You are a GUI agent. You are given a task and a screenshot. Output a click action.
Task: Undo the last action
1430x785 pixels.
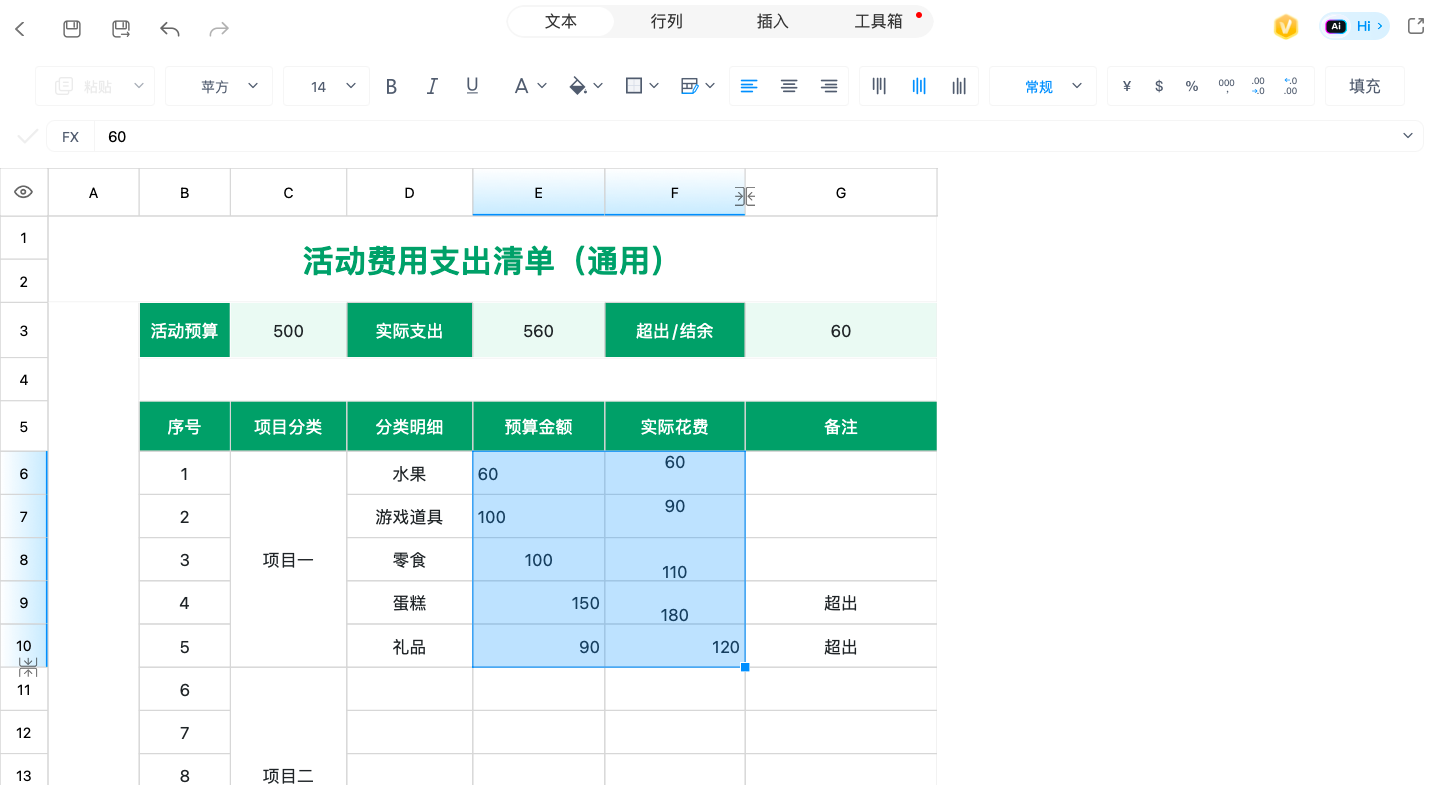click(170, 29)
